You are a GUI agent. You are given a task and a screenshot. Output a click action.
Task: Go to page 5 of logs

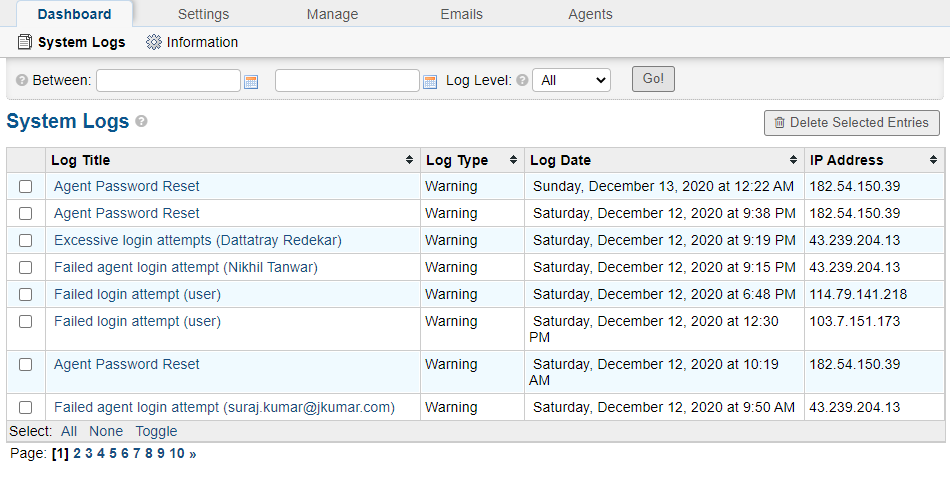point(113,453)
